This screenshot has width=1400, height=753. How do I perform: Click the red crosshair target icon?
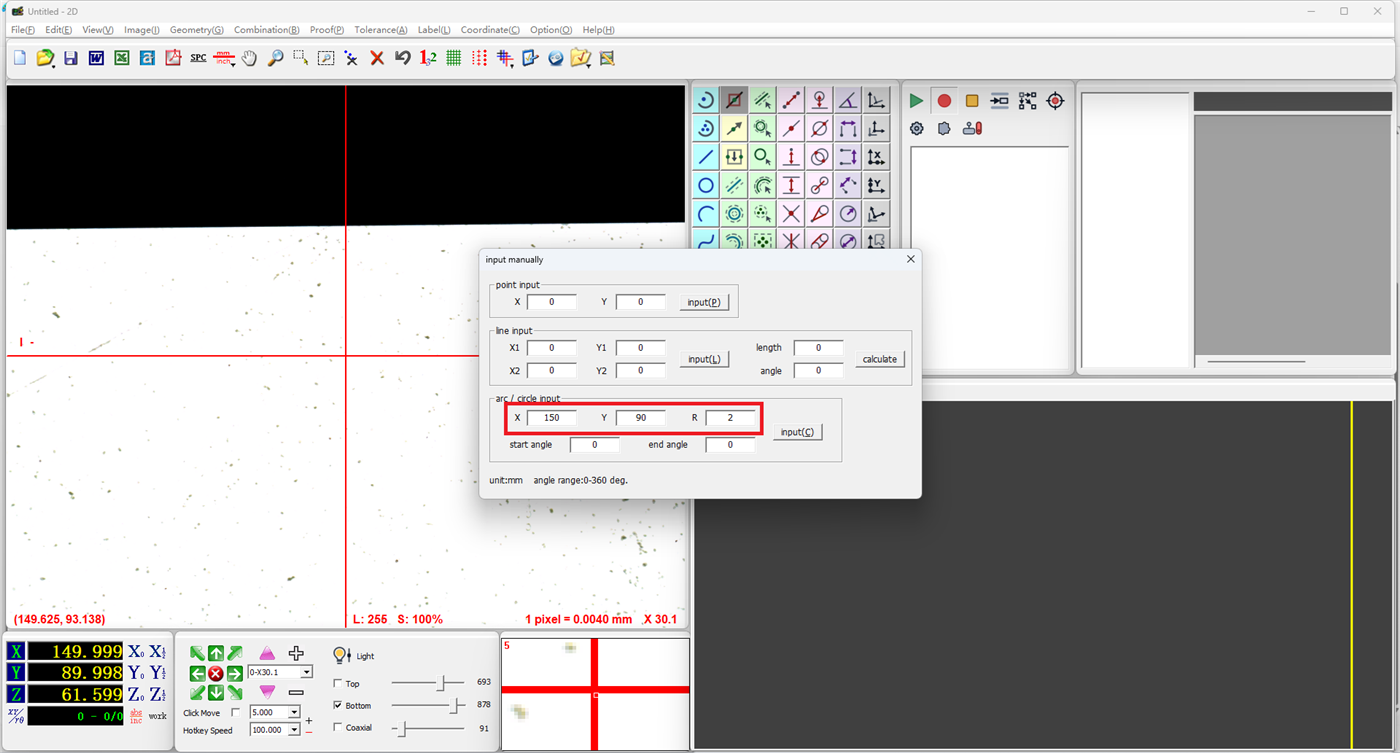(1055, 101)
